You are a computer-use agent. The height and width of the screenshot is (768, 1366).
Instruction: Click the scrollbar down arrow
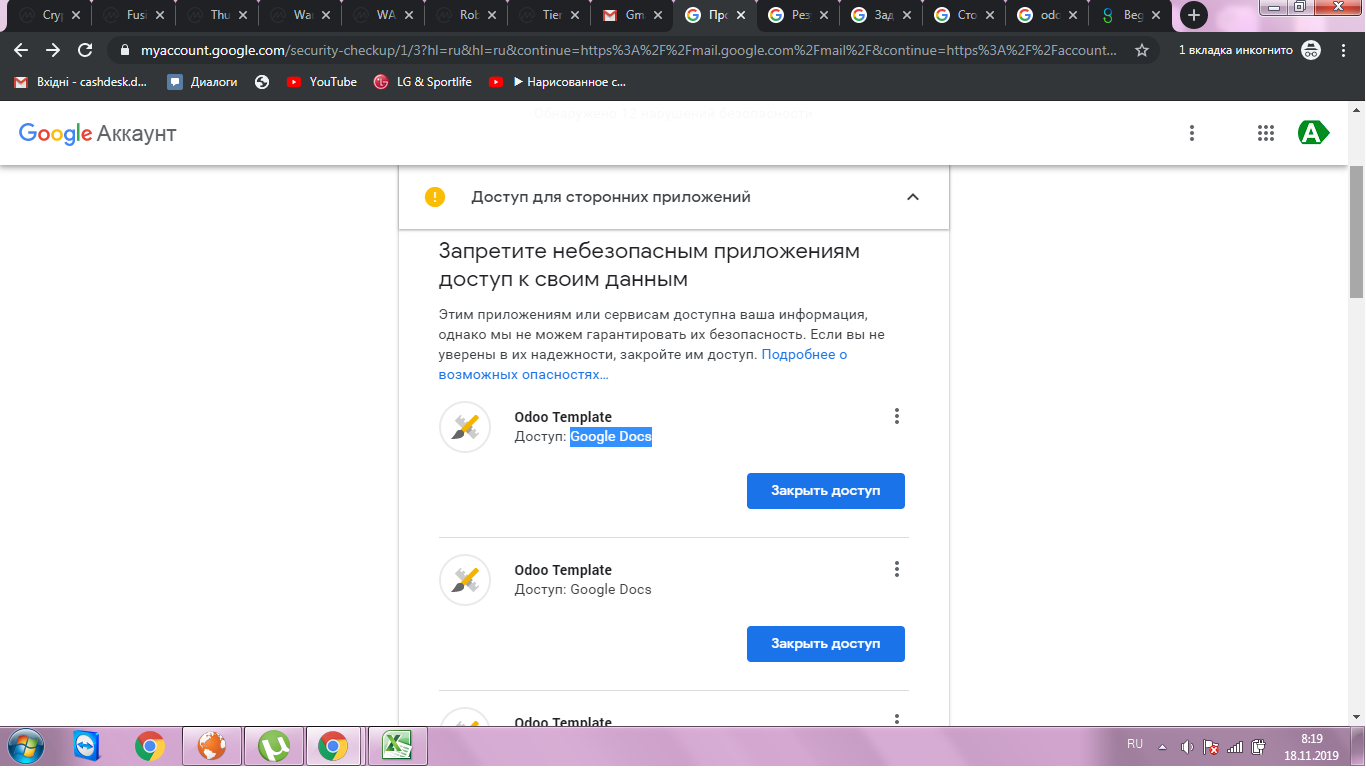click(x=1357, y=717)
